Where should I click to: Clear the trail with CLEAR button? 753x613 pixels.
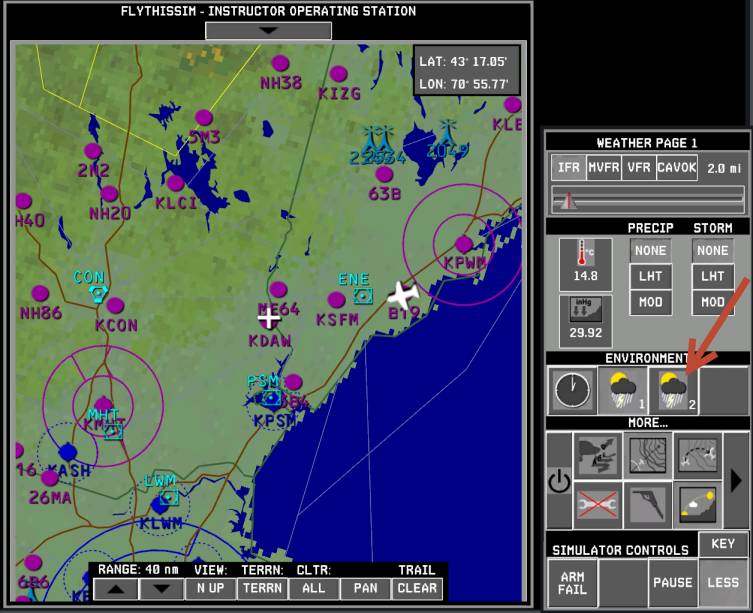417,589
